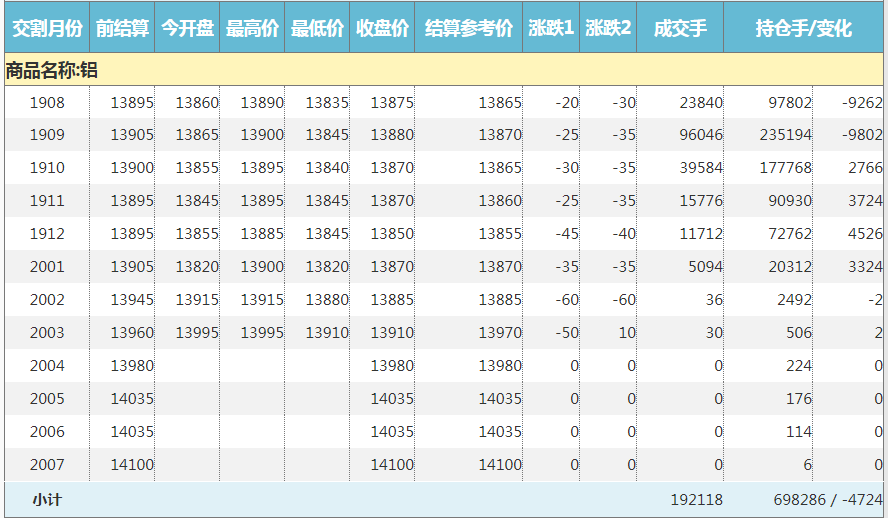Click the 交割月份 column header

click(x=46, y=28)
